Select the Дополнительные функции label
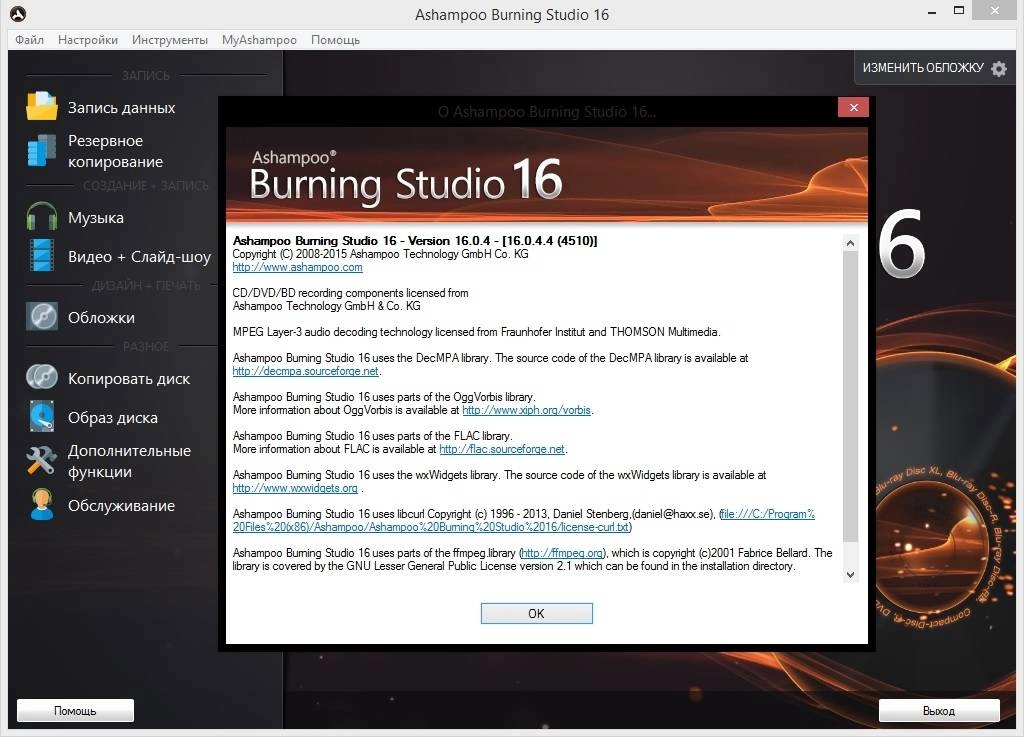Image resolution: width=1024 pixels, height=737 pixels. [129, 461]
